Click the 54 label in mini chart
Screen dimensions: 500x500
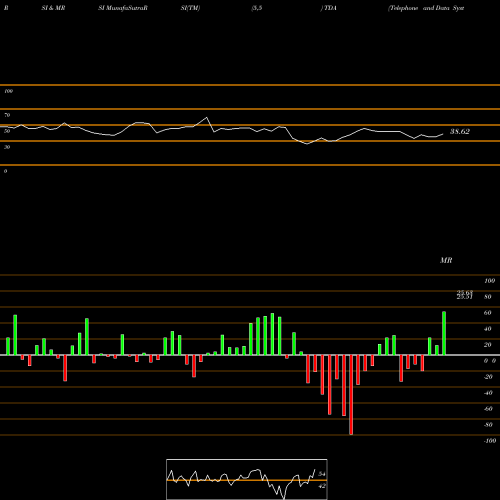(x=322, y=474)
